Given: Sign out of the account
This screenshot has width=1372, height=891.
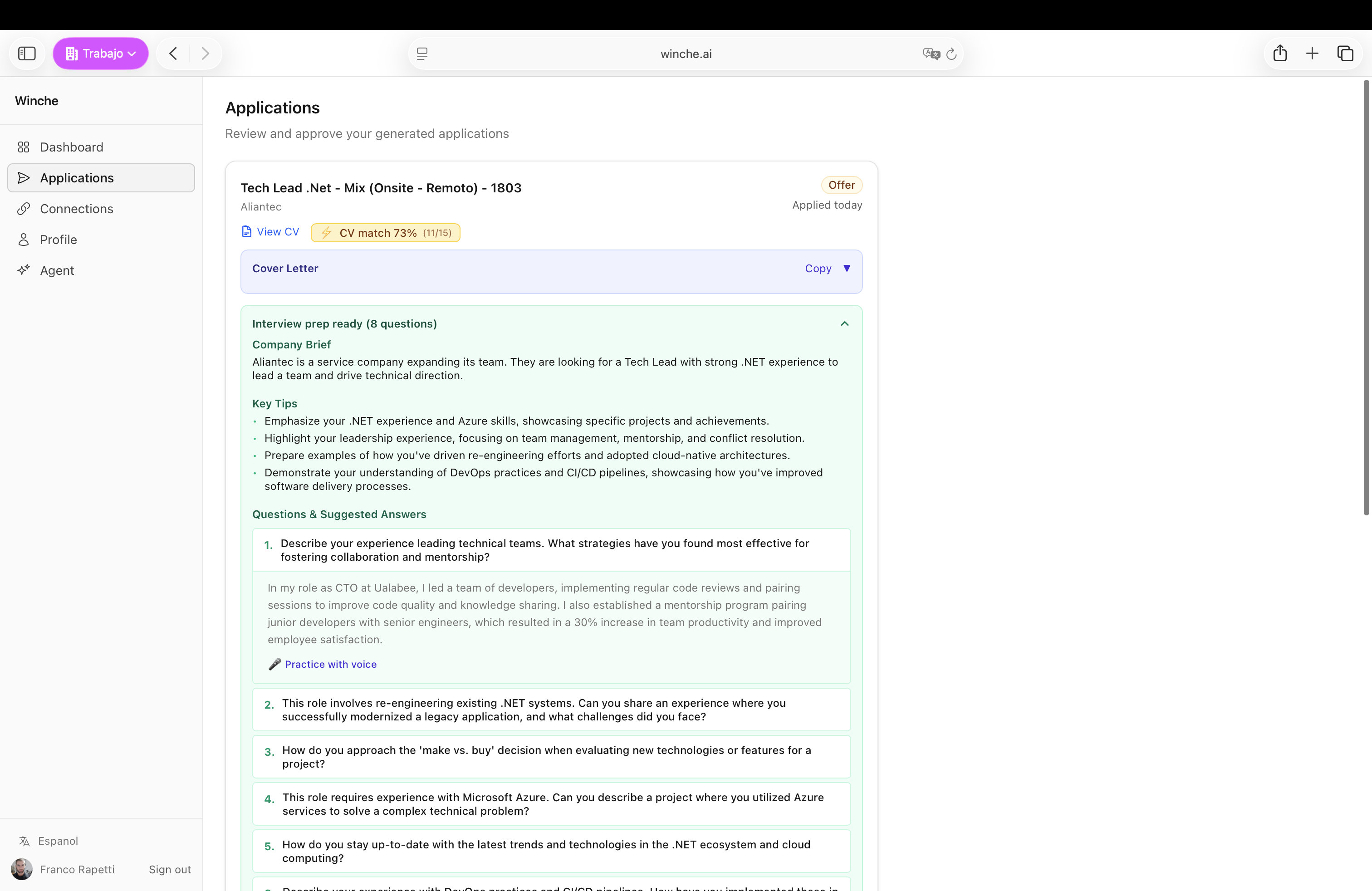Looking at the screenshot, I should coord(170,869).
